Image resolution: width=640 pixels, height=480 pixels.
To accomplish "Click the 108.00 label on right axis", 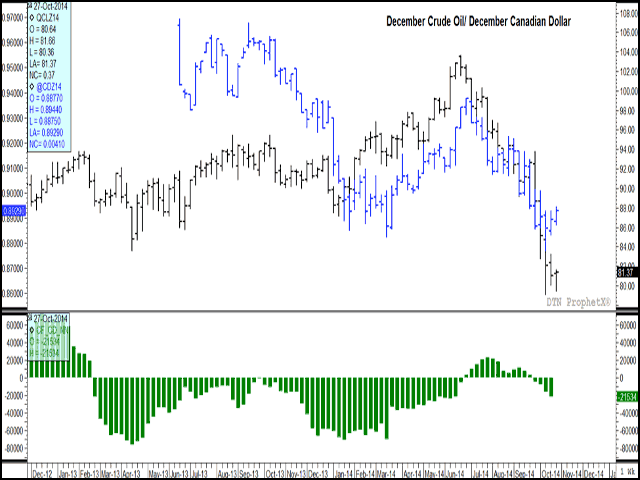I will 628,13.
